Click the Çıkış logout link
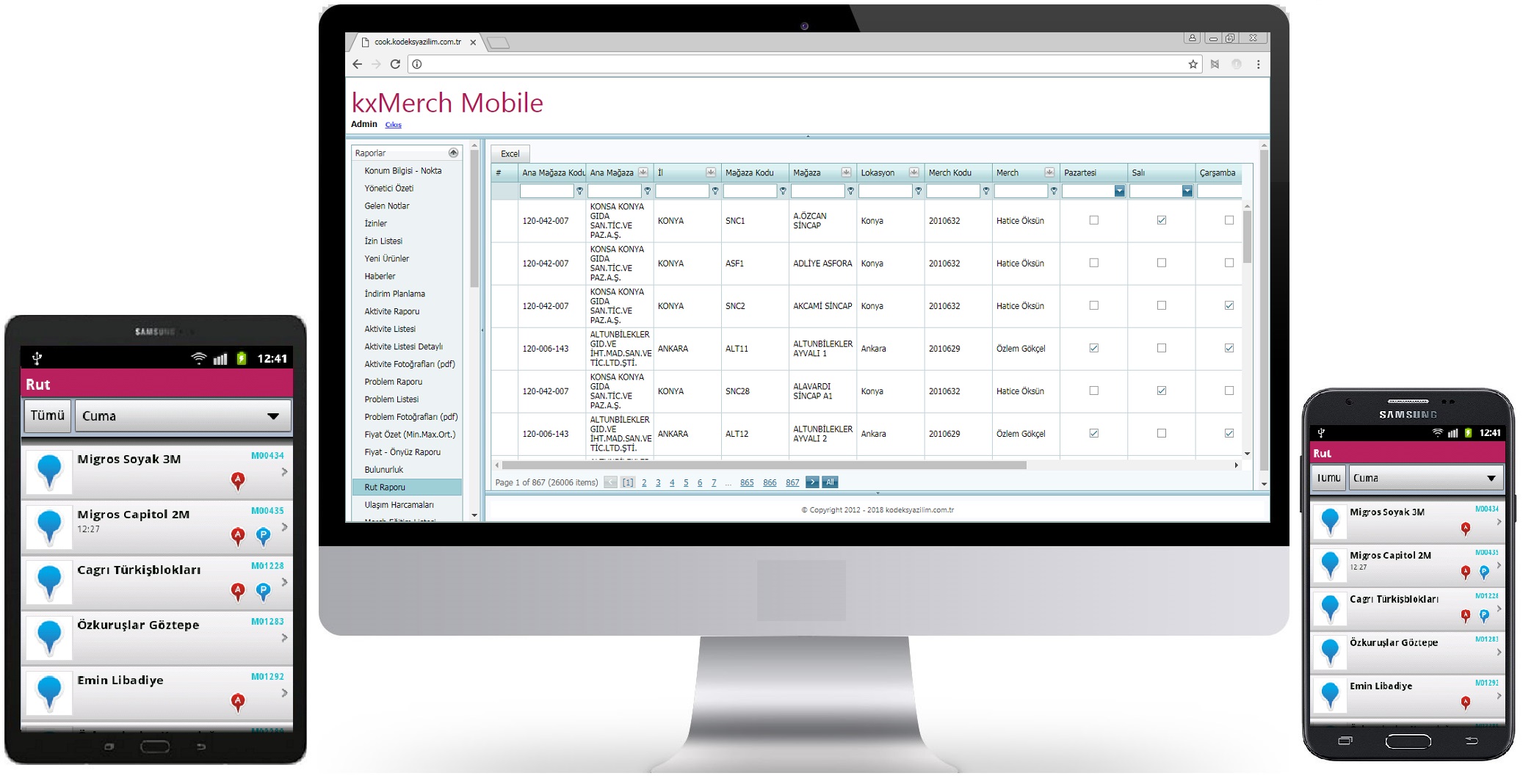The width and height of the screenshot is (1523, 784). coord(393,125)
